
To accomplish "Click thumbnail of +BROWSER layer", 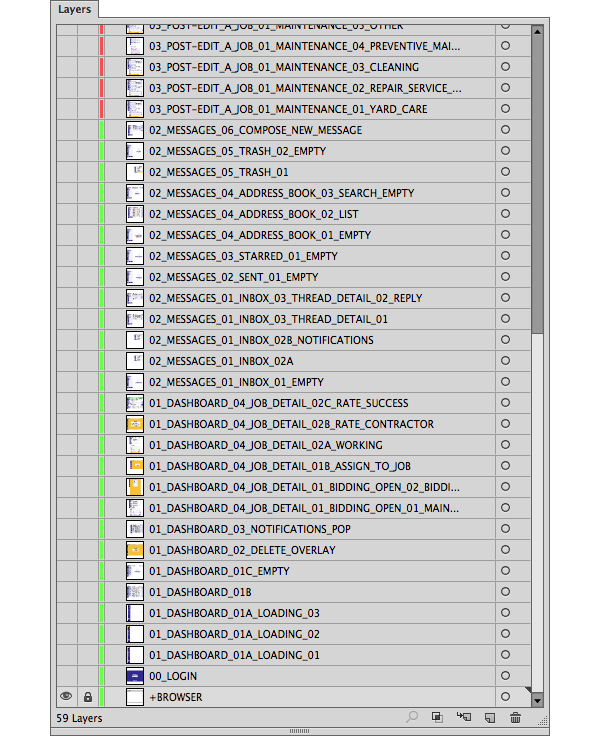I will (135, 697).
